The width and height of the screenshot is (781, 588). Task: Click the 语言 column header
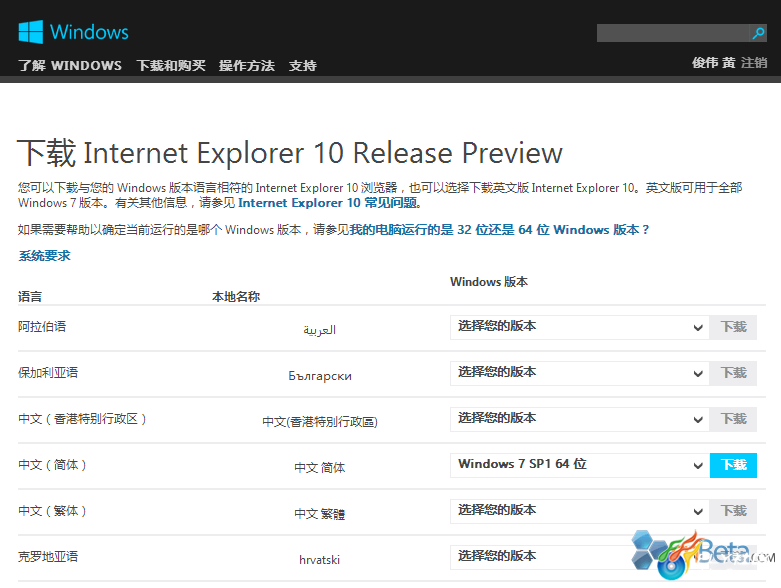click(x=30, y=297)
